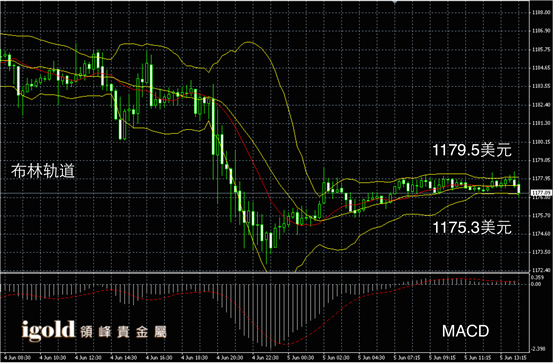Click the 1175.3美元 support annotation
The height and width of the screenshot is (363, 553).
coord(472,227)
